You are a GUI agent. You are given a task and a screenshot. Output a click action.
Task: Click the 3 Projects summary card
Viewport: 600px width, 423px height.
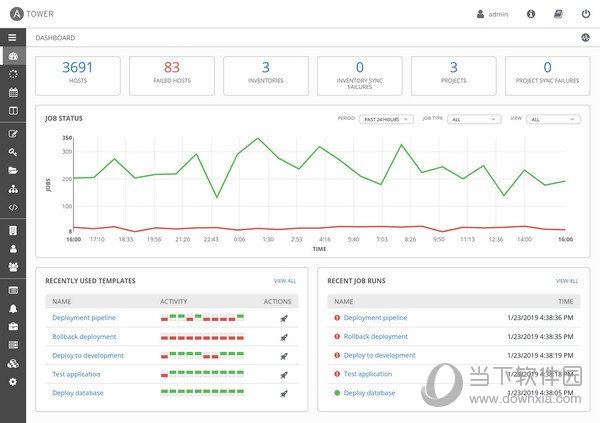pos(453,76)
